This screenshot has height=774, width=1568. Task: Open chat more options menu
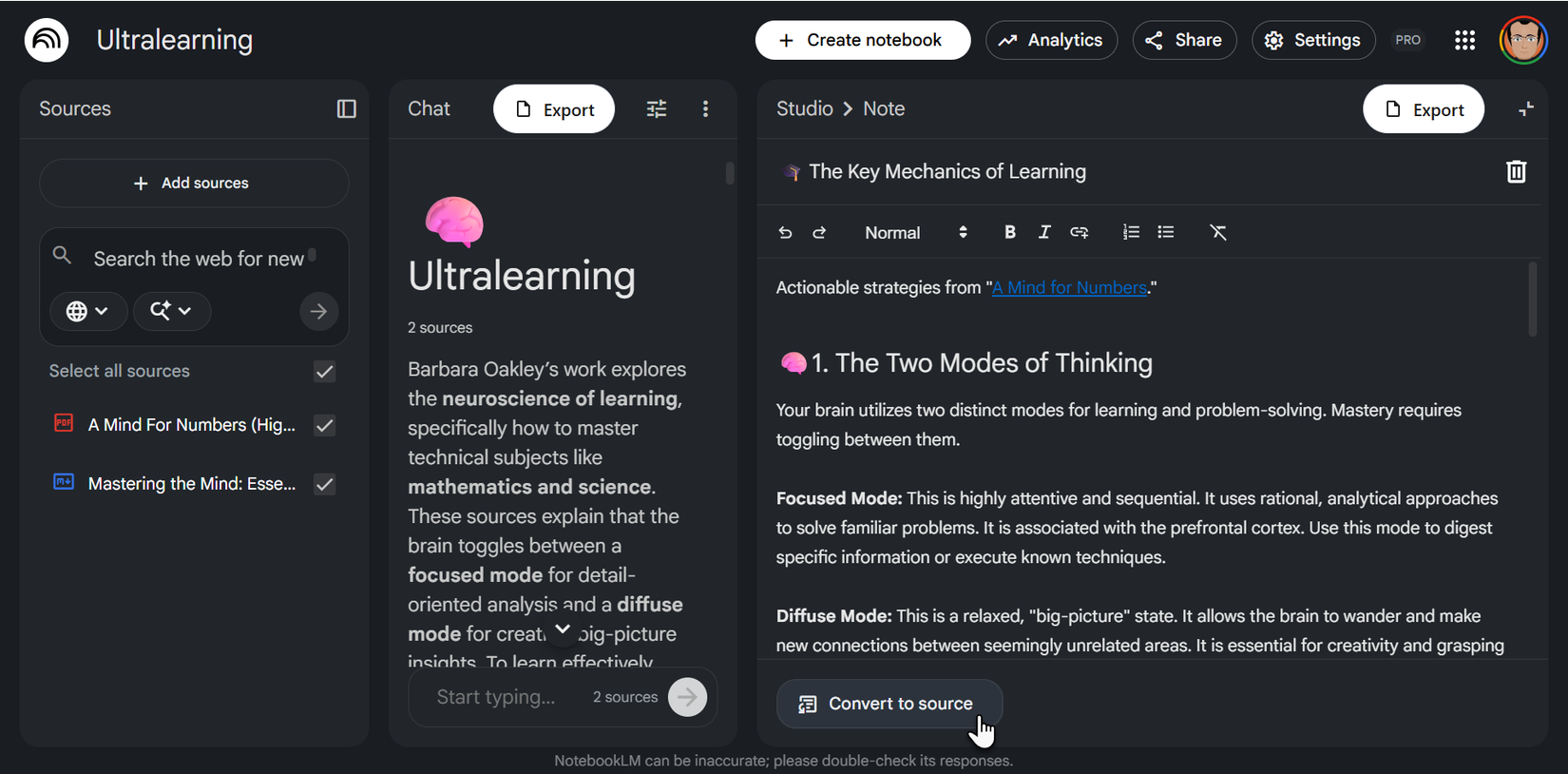[x=705, y=108]
